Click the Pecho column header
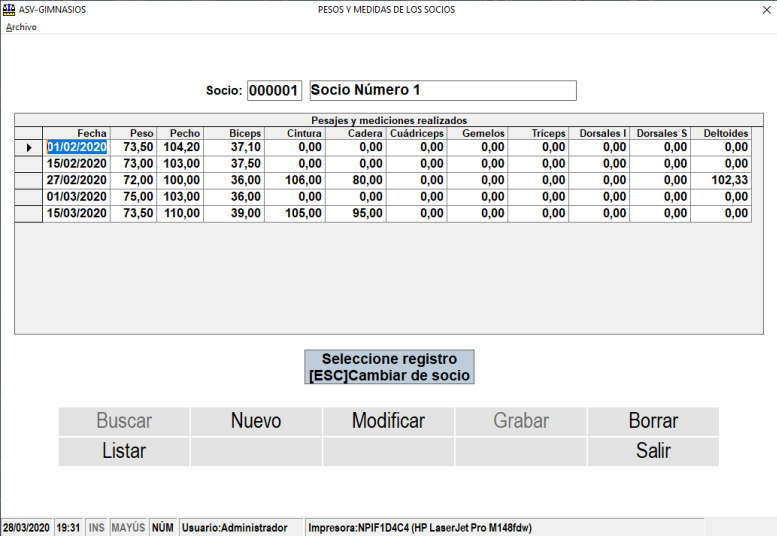 [x=180, y=133]
